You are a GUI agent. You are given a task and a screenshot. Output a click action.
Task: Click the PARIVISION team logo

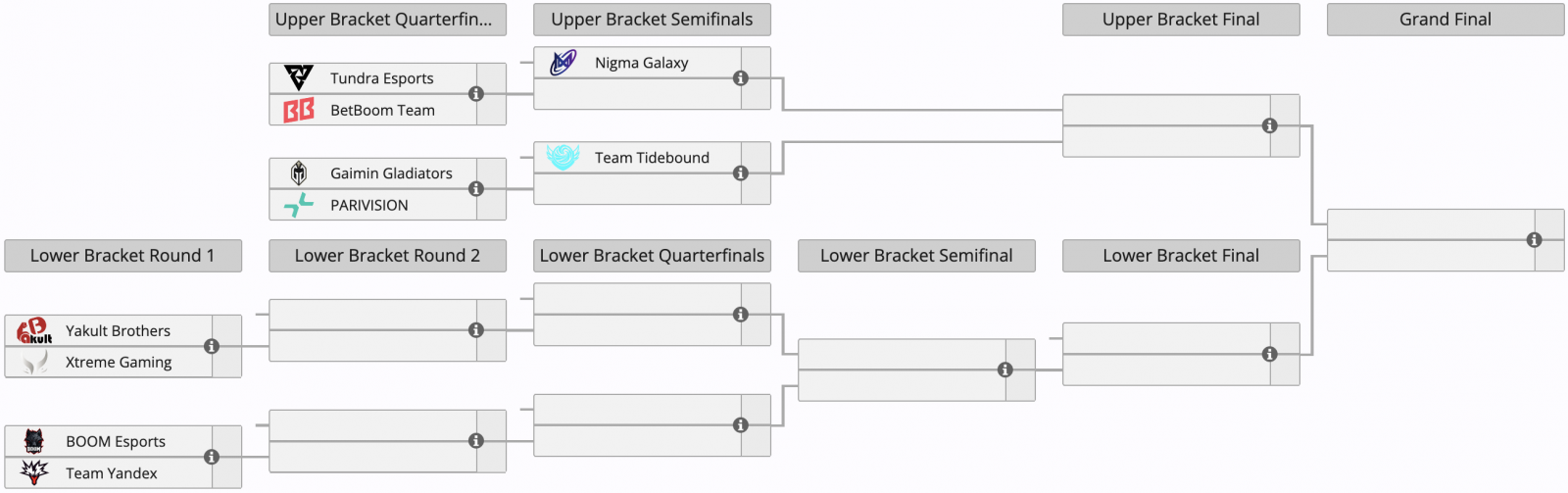click(299, 205)
